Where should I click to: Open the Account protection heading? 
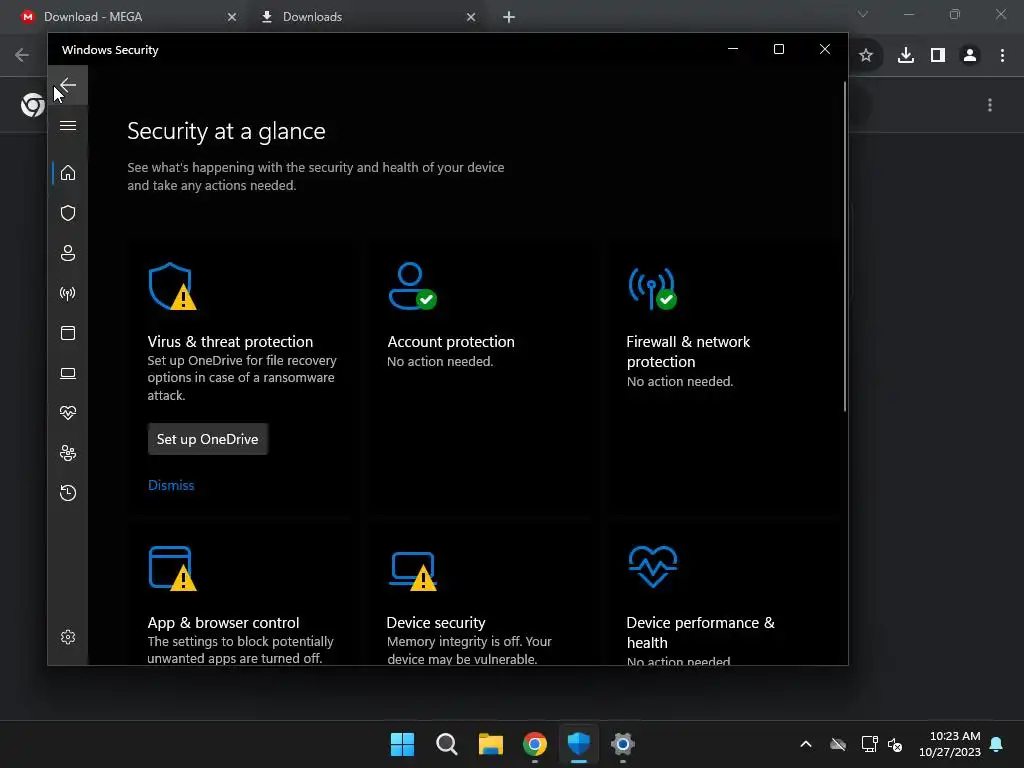(451, 342)
